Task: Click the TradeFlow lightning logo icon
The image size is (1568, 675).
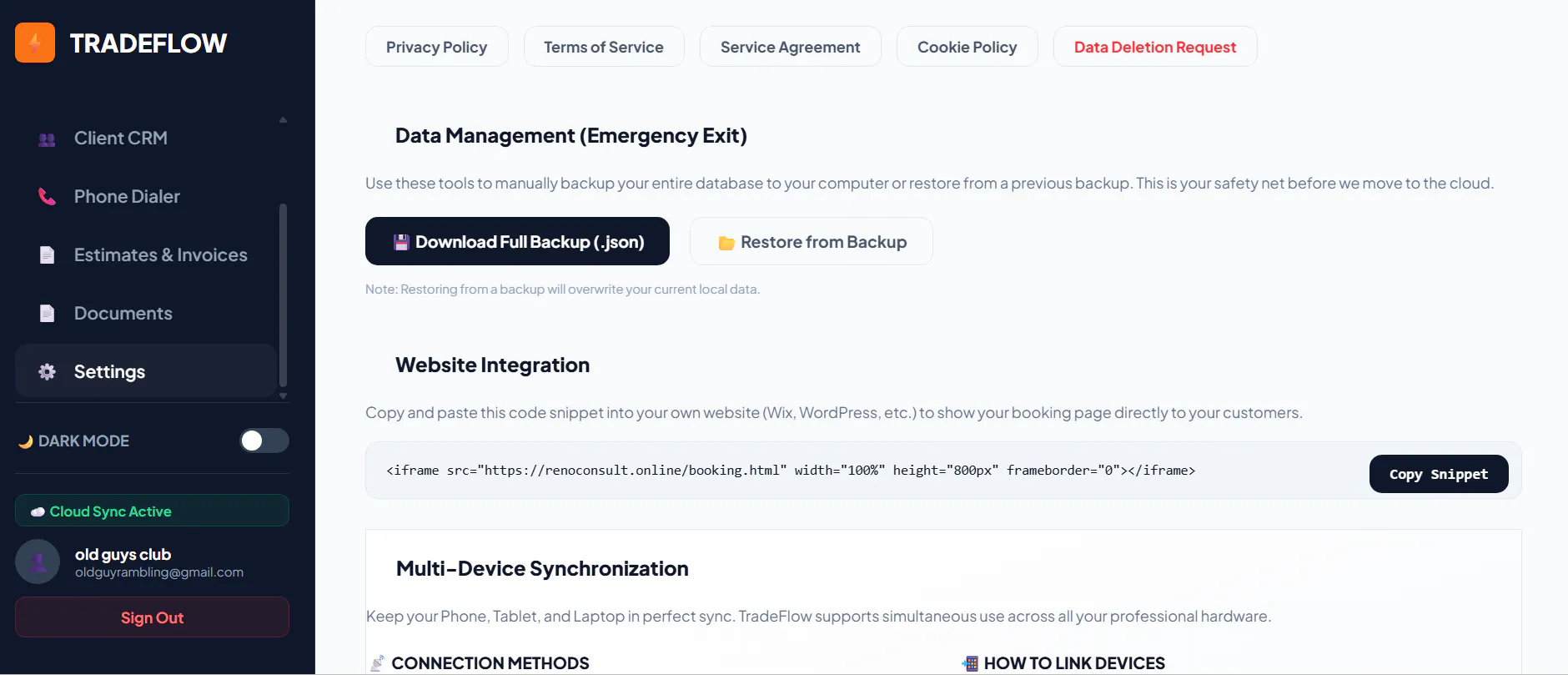Action: click(x=35, y=43)
